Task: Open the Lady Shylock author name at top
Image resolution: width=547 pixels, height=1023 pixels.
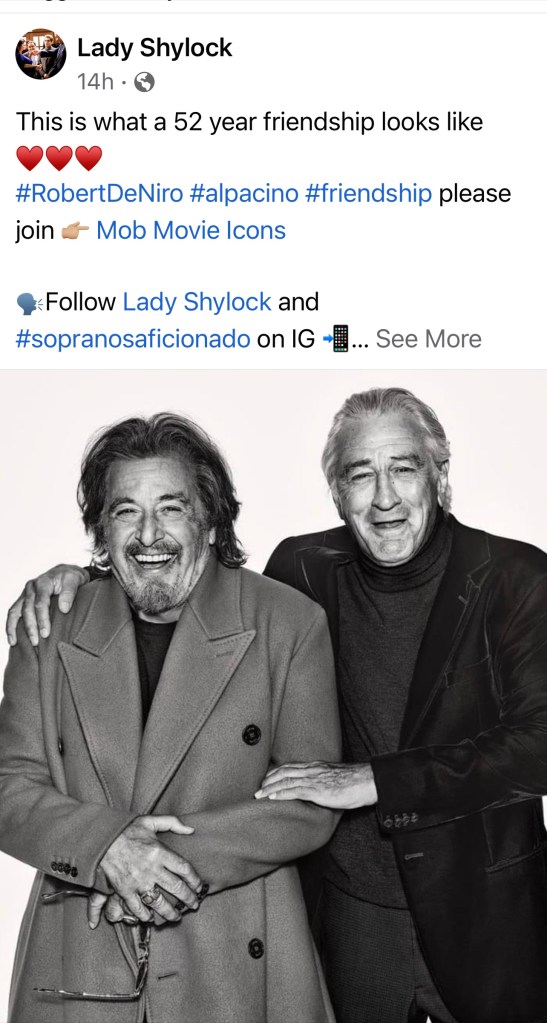Action: 155,48
